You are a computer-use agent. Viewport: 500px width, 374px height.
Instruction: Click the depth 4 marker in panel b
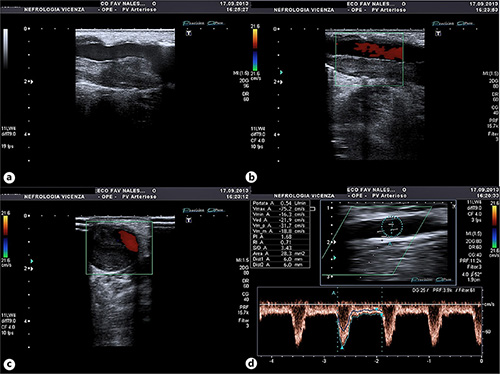point(276,135)
